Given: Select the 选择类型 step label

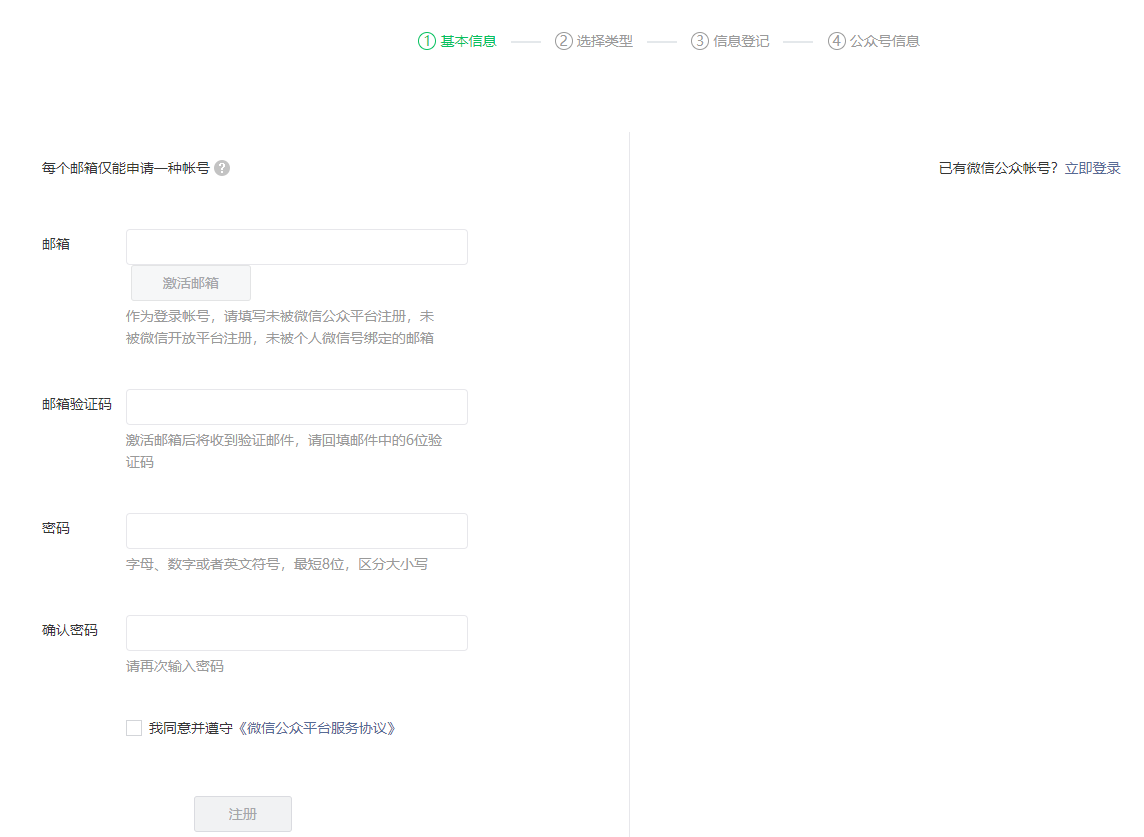Looking at the screenshot, I should coord(605,41).
